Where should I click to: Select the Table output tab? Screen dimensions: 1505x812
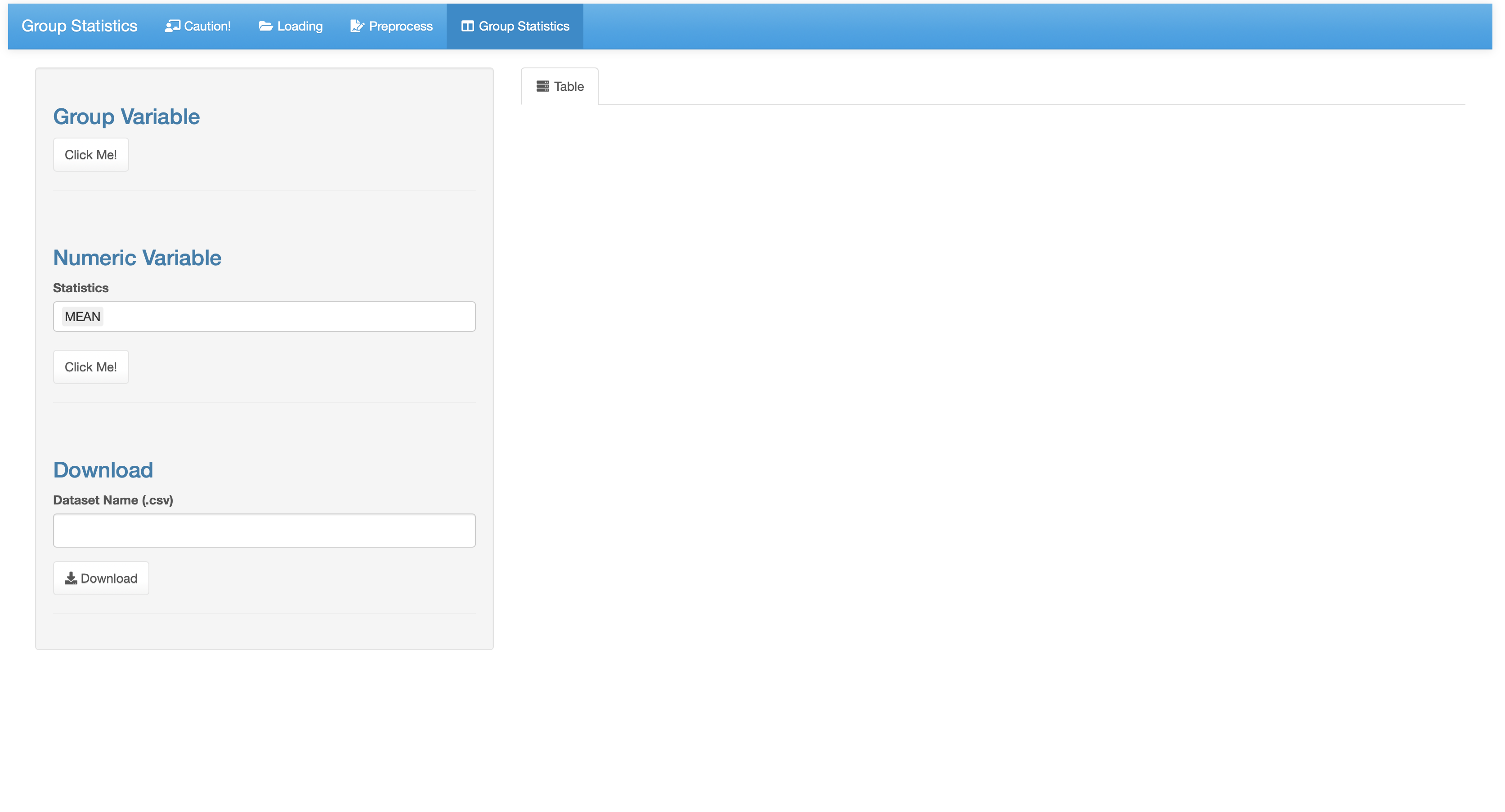coord(568,86)
